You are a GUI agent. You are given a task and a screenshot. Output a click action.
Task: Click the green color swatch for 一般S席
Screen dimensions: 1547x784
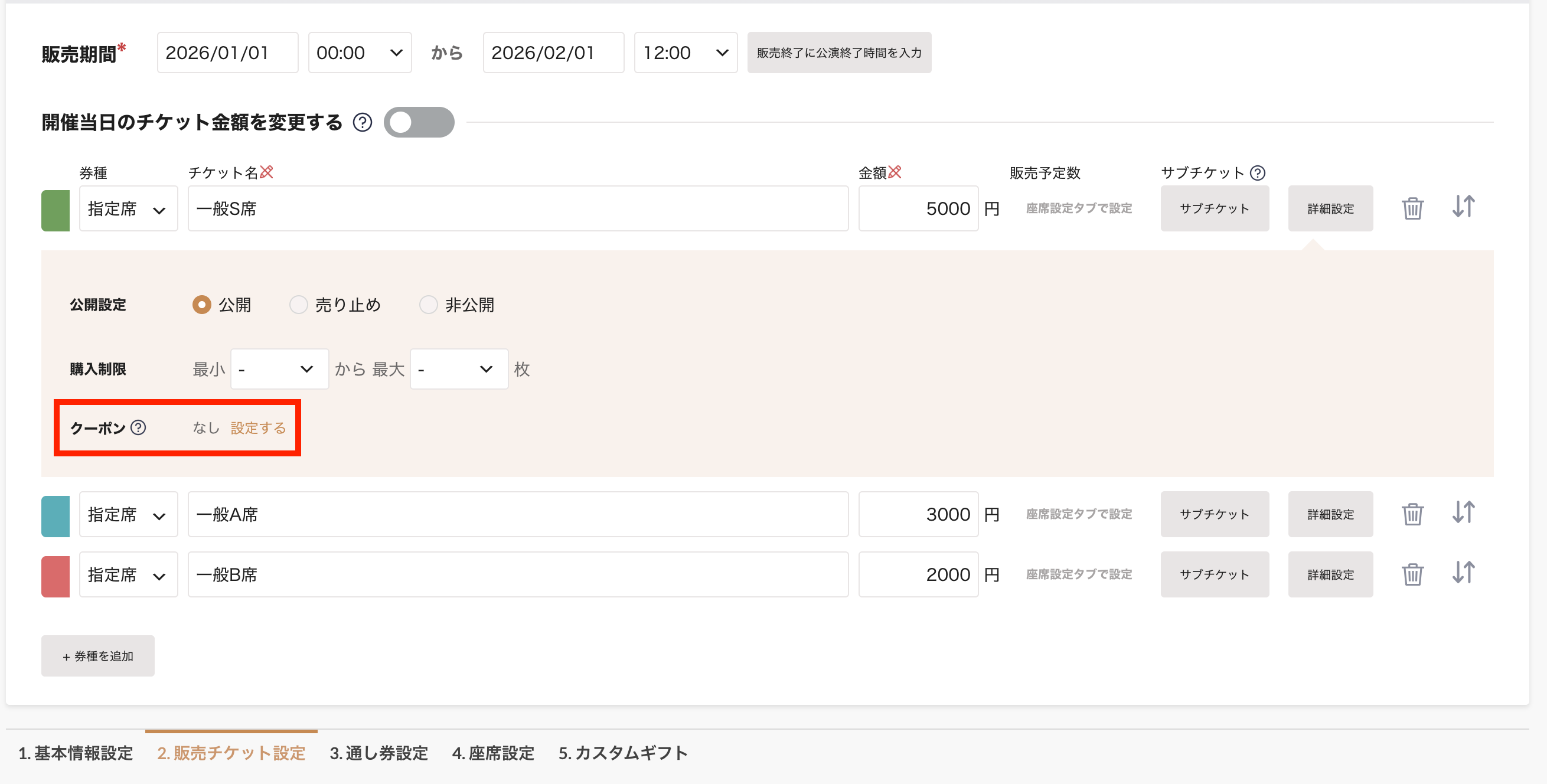[x=56, y=210]
